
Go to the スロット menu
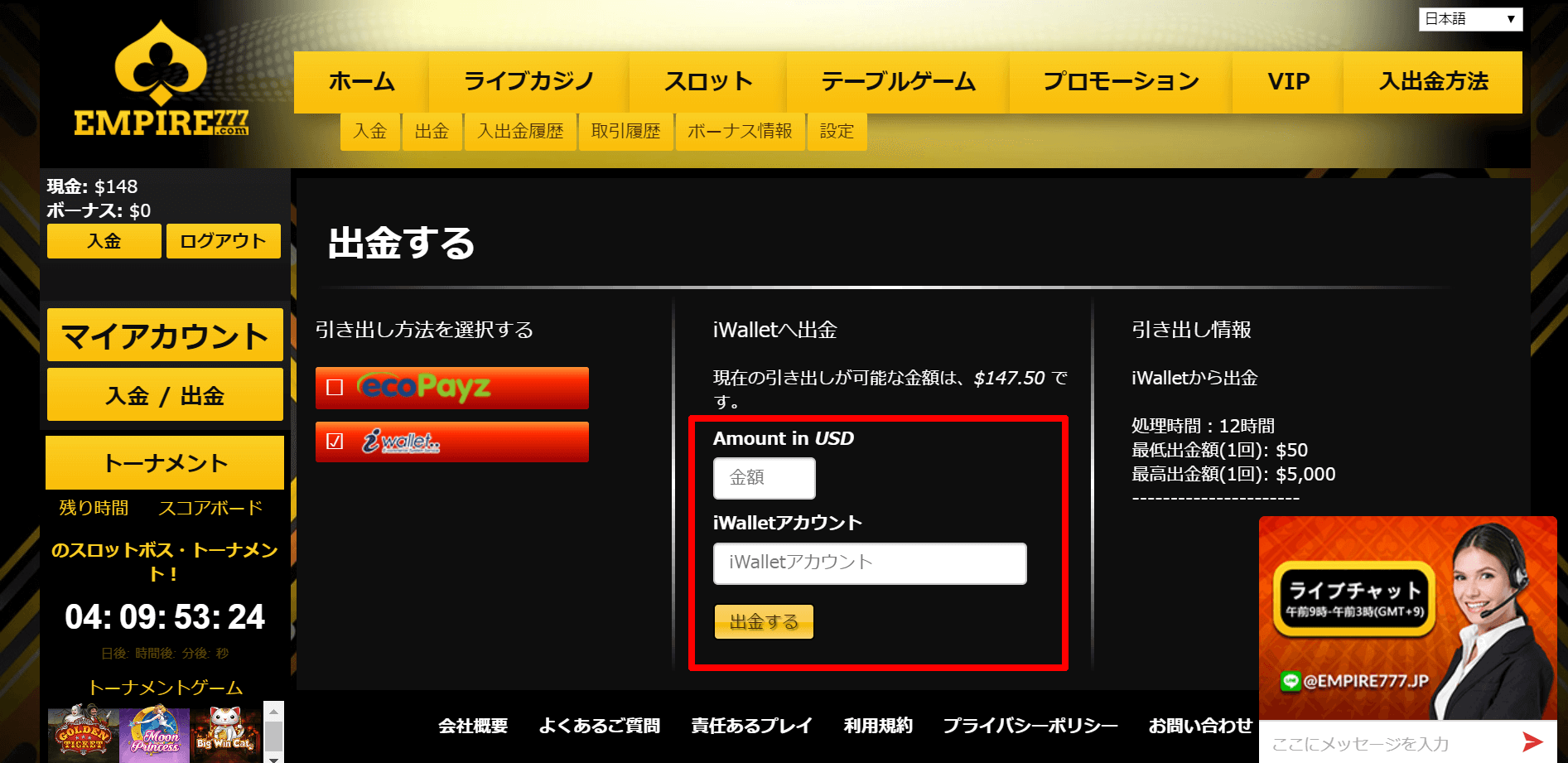pyautogui.click(x=708, y=82)
